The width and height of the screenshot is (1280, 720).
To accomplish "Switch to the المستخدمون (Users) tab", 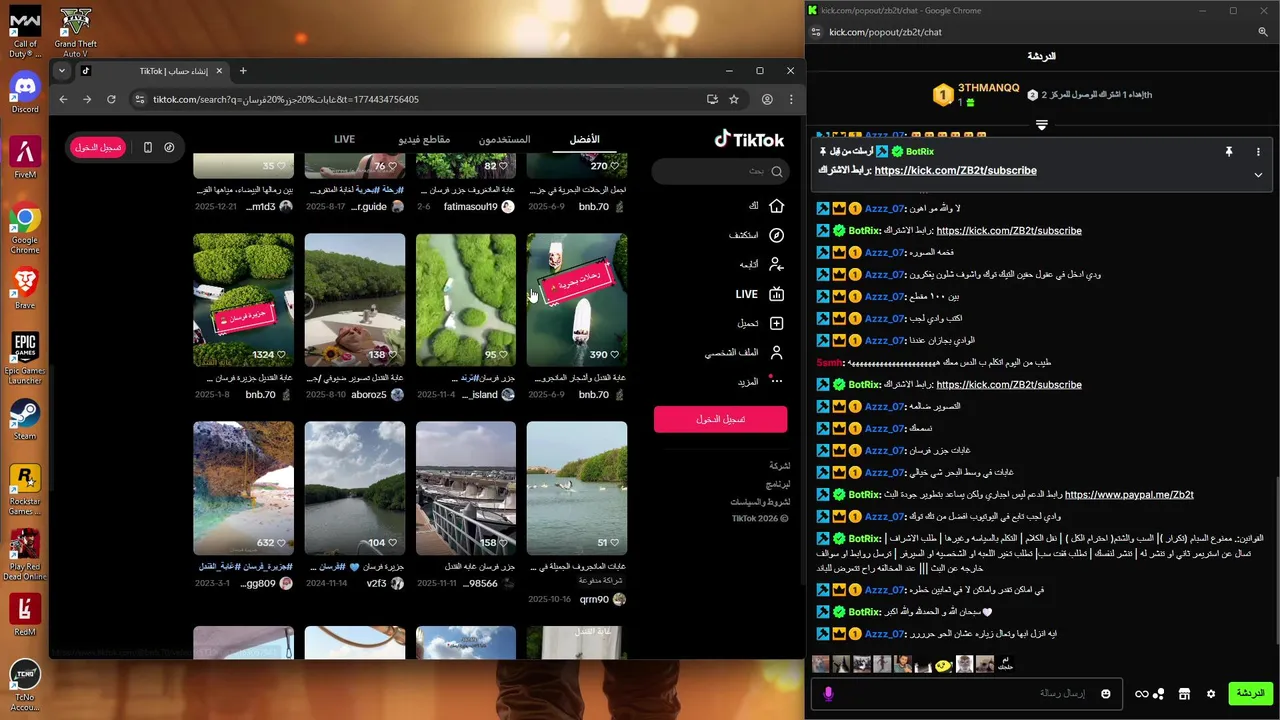I will 504,139.
